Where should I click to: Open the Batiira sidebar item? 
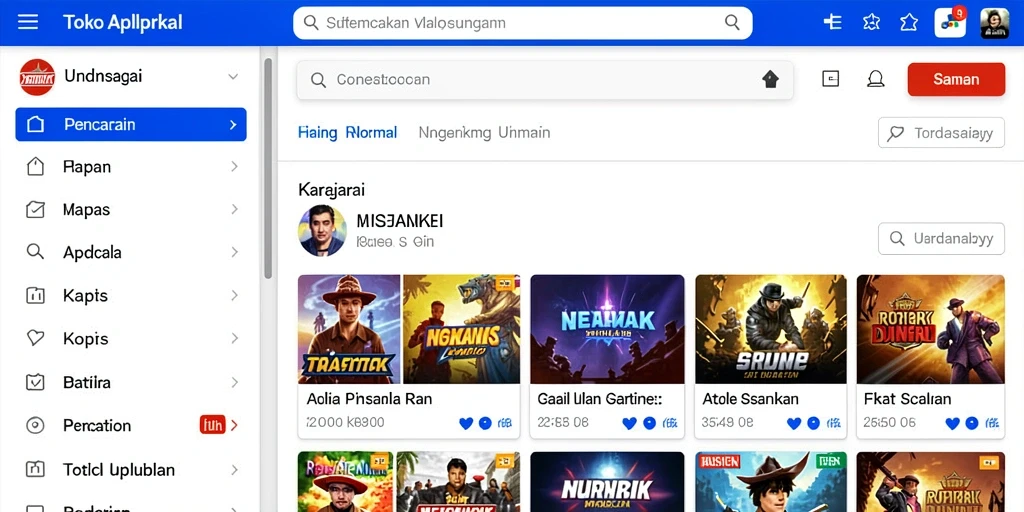click(131, 382)
